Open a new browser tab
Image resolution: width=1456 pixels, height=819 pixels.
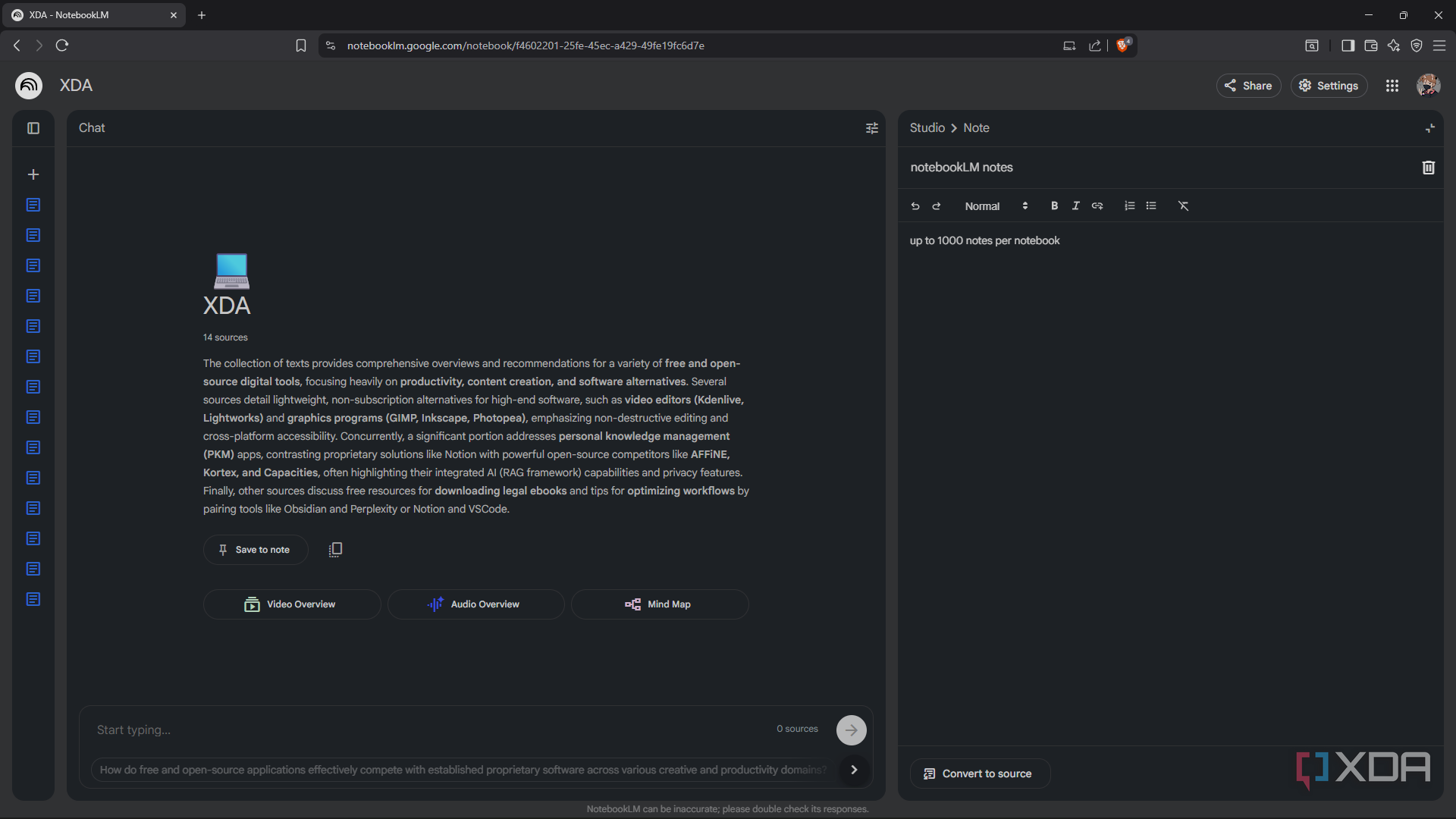click(x=202, y=15)
